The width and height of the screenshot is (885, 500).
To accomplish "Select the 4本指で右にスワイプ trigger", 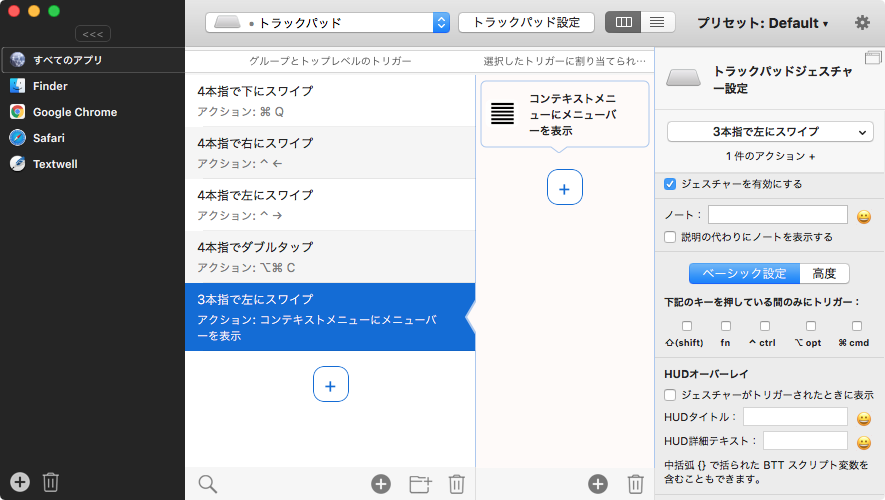I will tap(330, 153).
